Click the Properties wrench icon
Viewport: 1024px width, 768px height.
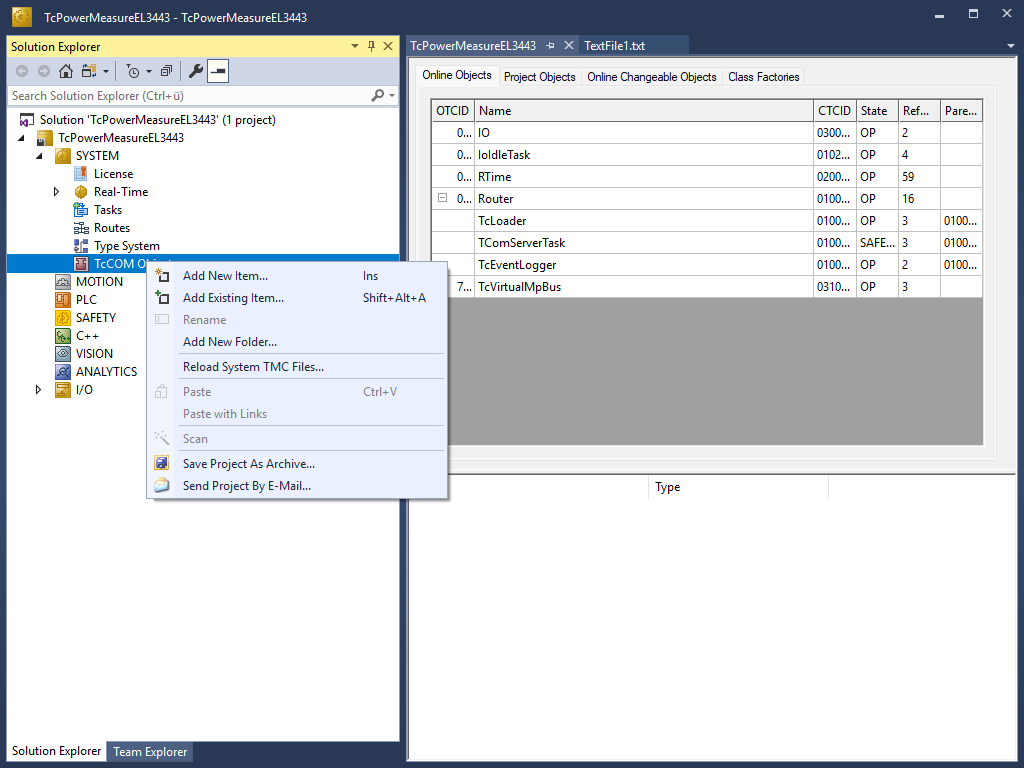[196, 71]
